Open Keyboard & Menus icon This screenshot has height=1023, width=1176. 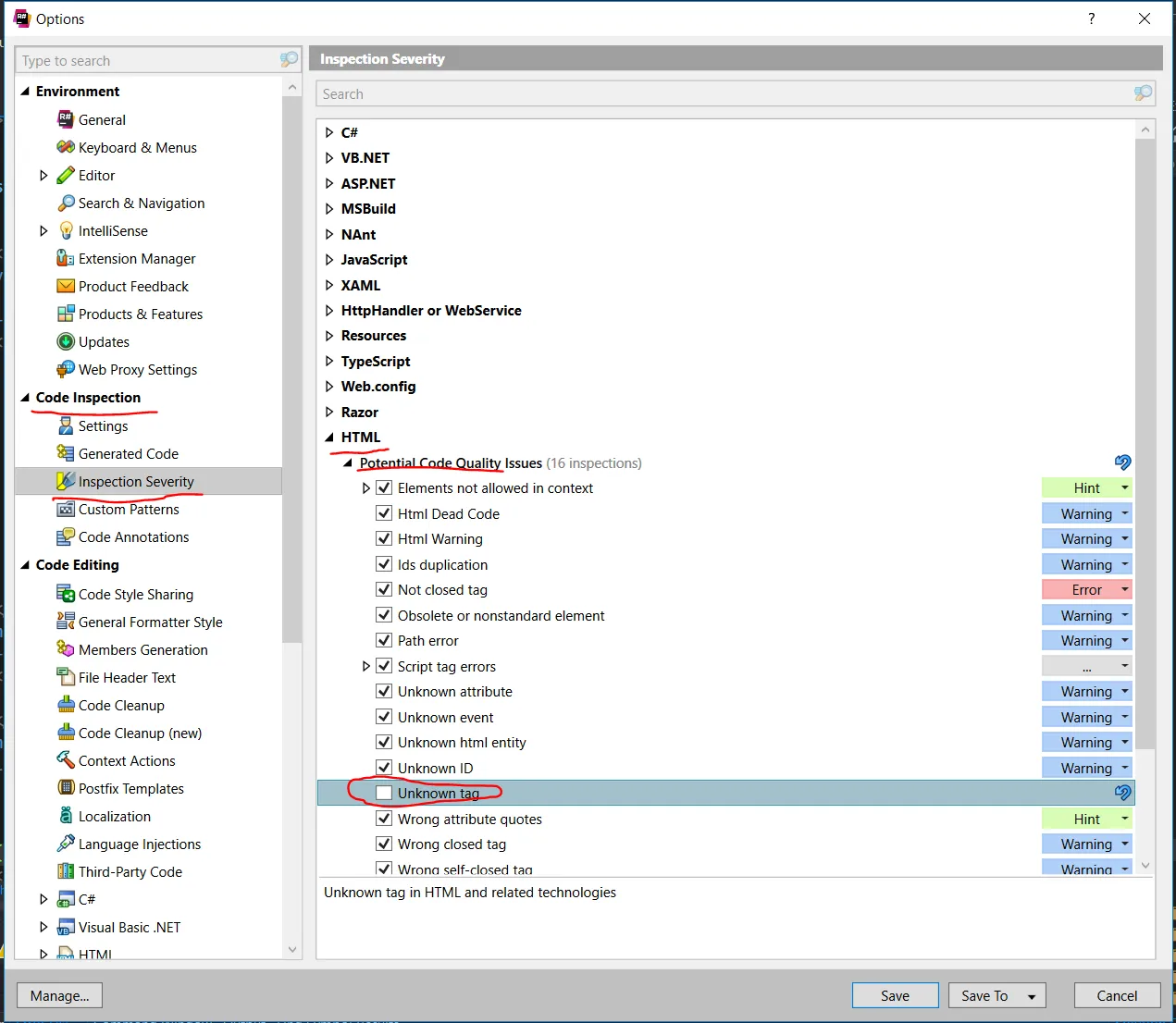tap(66, 147)
